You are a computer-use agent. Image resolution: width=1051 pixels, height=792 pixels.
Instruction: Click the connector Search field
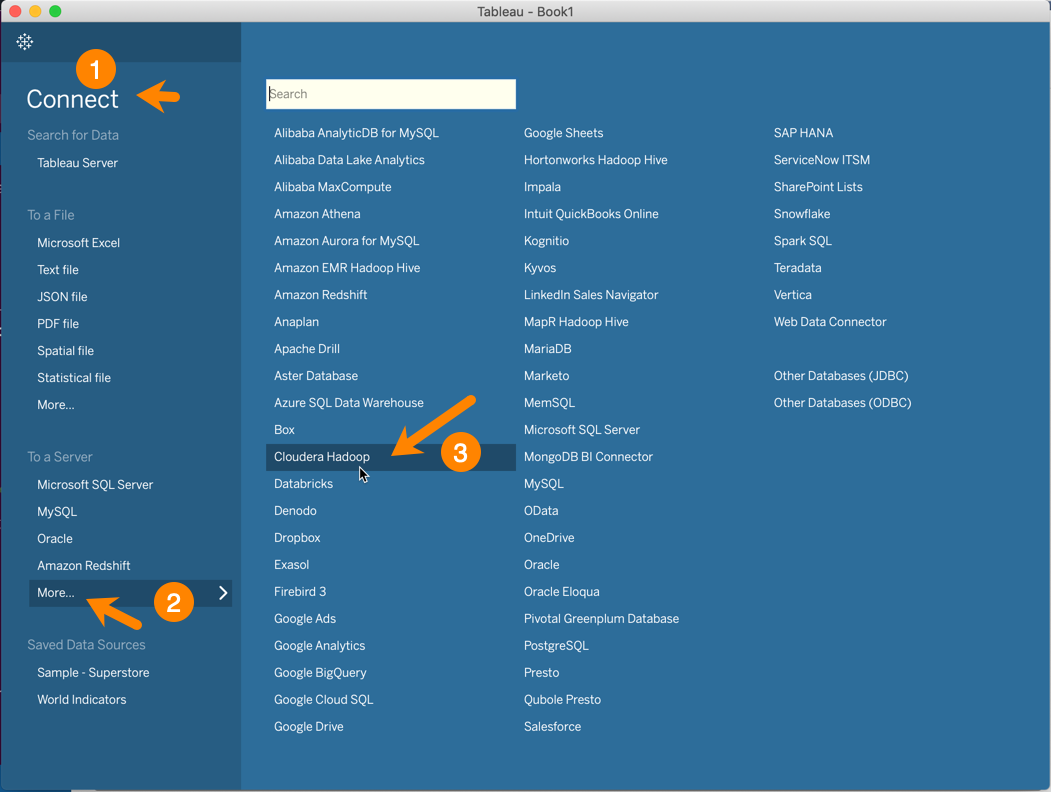tap(390, 93)
